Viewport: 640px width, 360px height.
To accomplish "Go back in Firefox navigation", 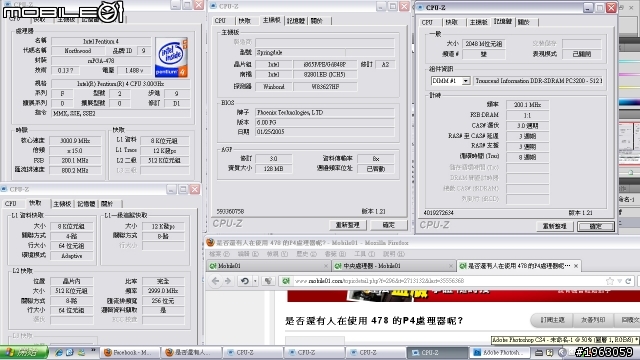I will tap(216, 281).
